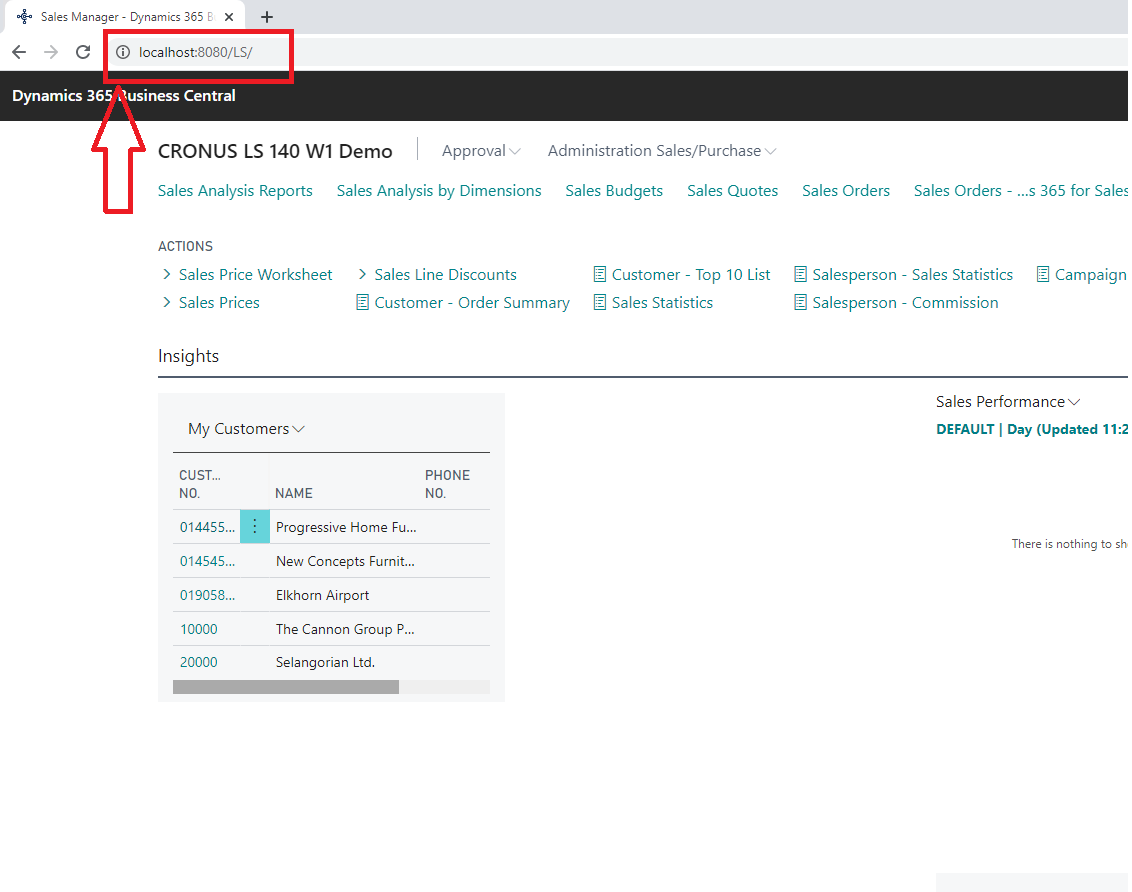Click the PHONE NO. column header
Screen dimensions: 1132x892
[447, 484]
